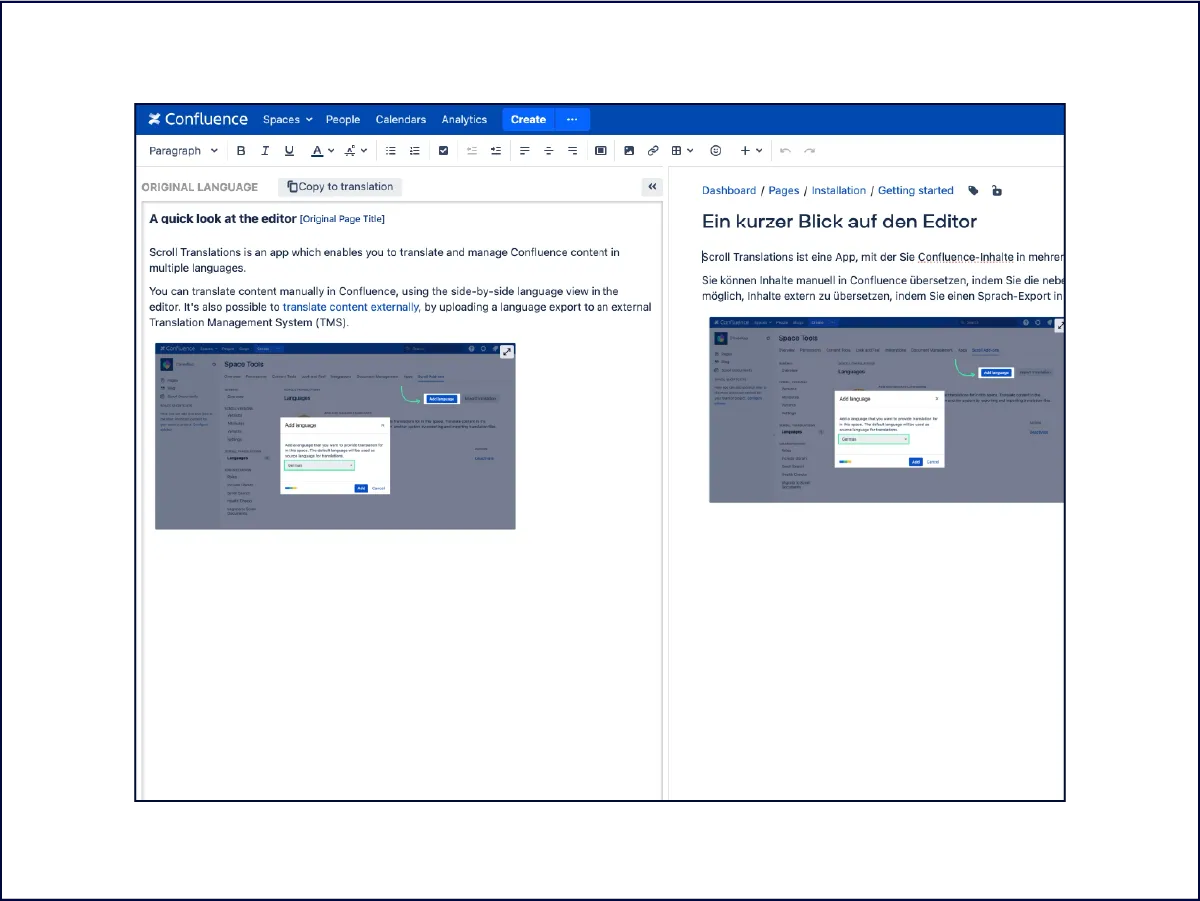Open the text color picker arrow

[331, 151]
